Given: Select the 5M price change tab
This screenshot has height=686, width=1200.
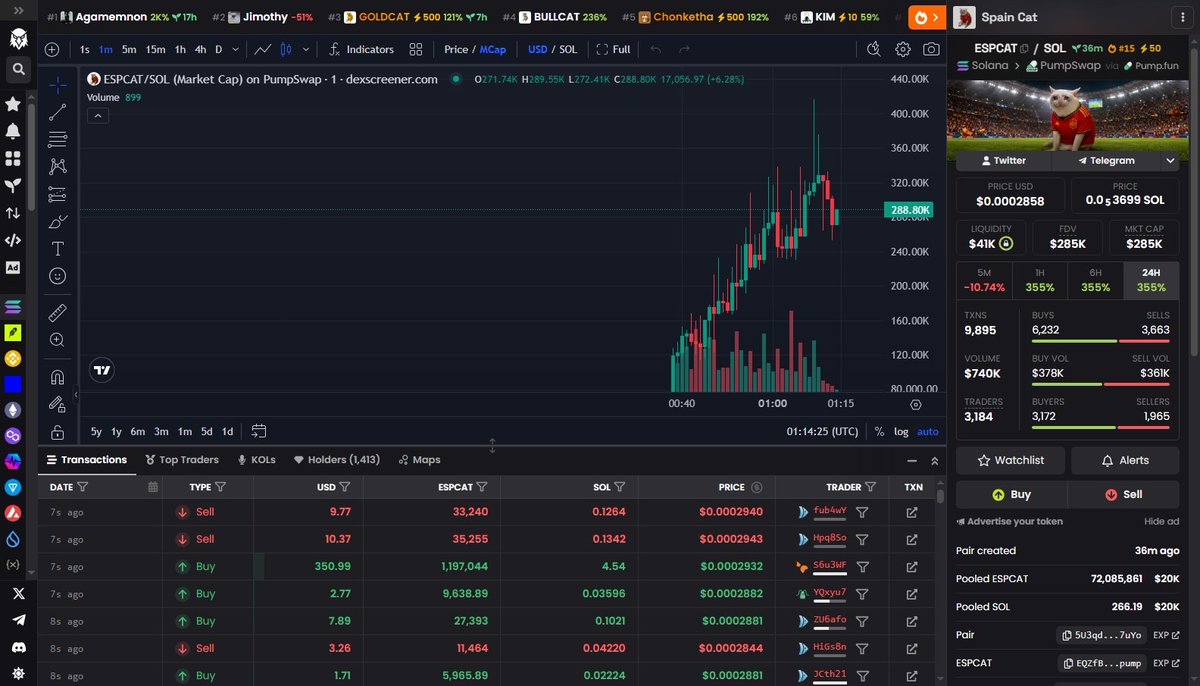Looking at the screenshot, I should [984, 280].
